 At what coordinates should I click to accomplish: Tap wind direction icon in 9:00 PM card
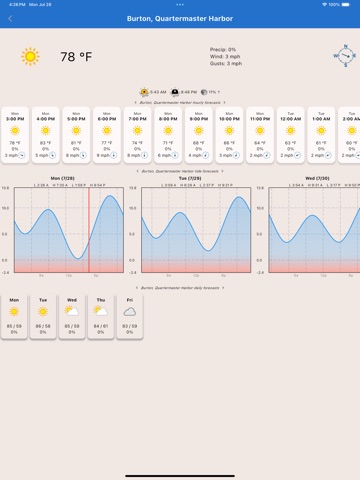206,155
